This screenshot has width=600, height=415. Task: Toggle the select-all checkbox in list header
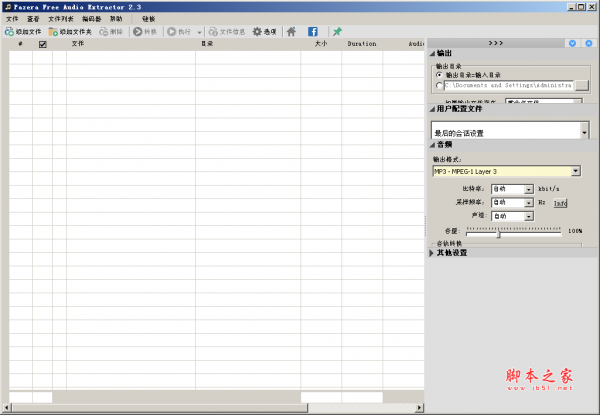point(42,44)
